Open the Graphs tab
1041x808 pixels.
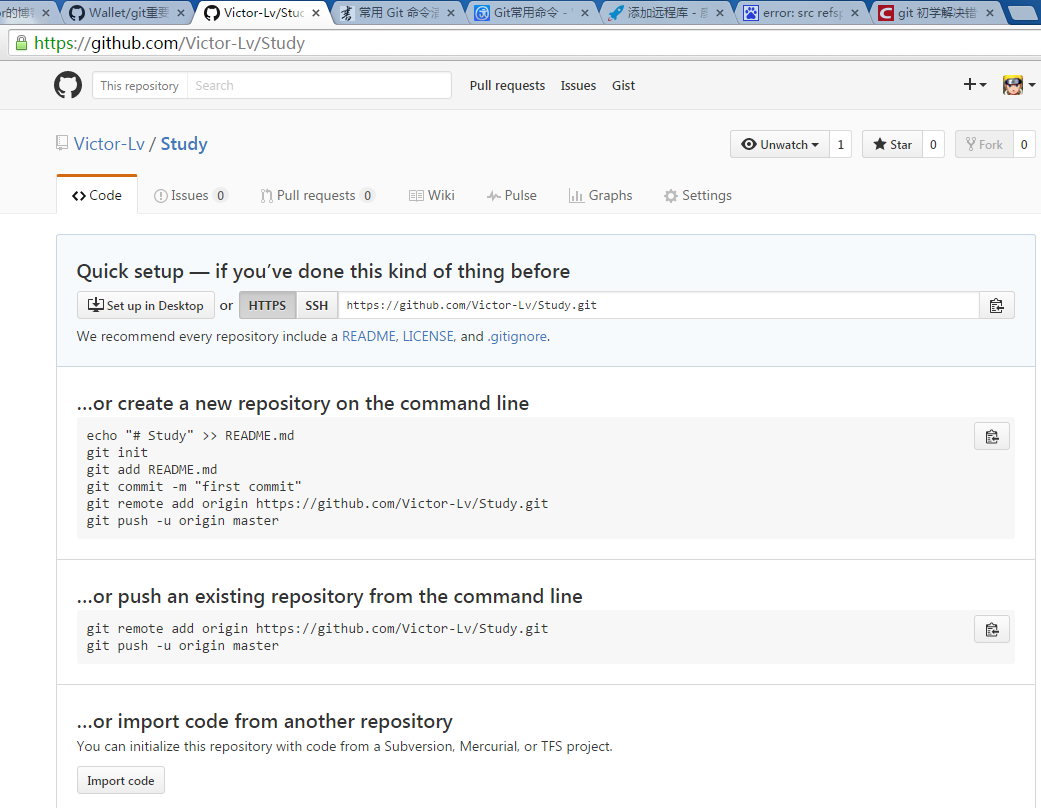tap(600, 195)
